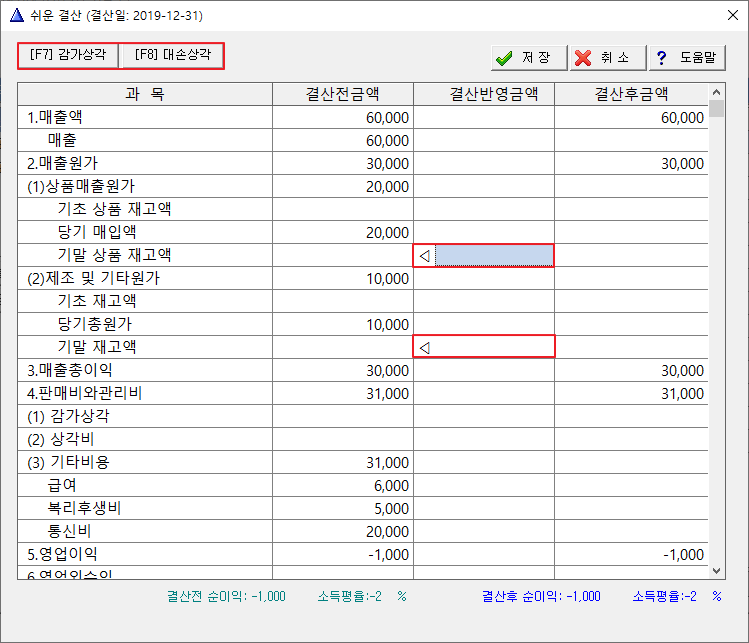Select the 기초 상품 재고액 row label
Screen dimensions: 749x643
[114, 209]
